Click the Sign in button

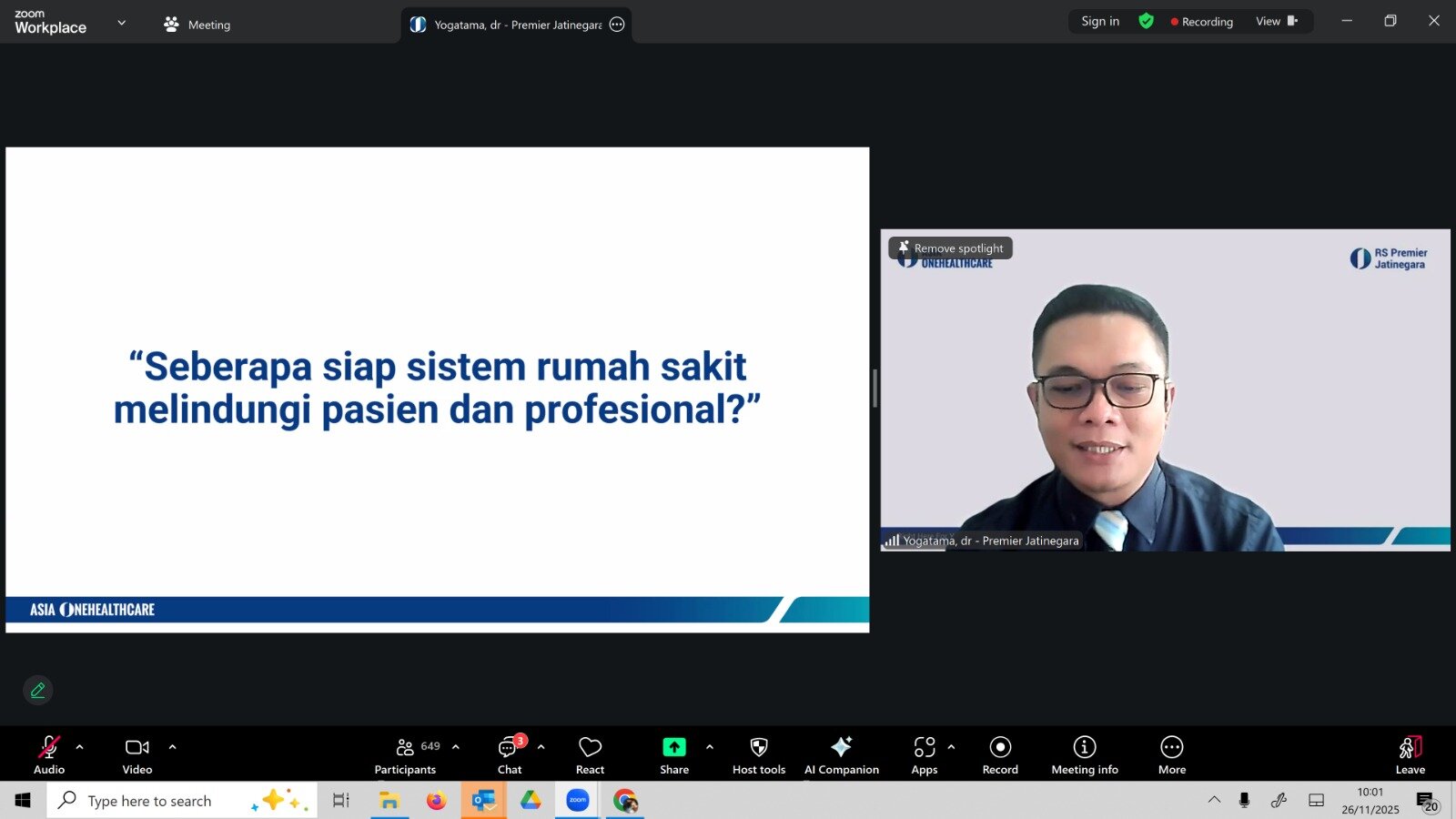pos(1100,21)
